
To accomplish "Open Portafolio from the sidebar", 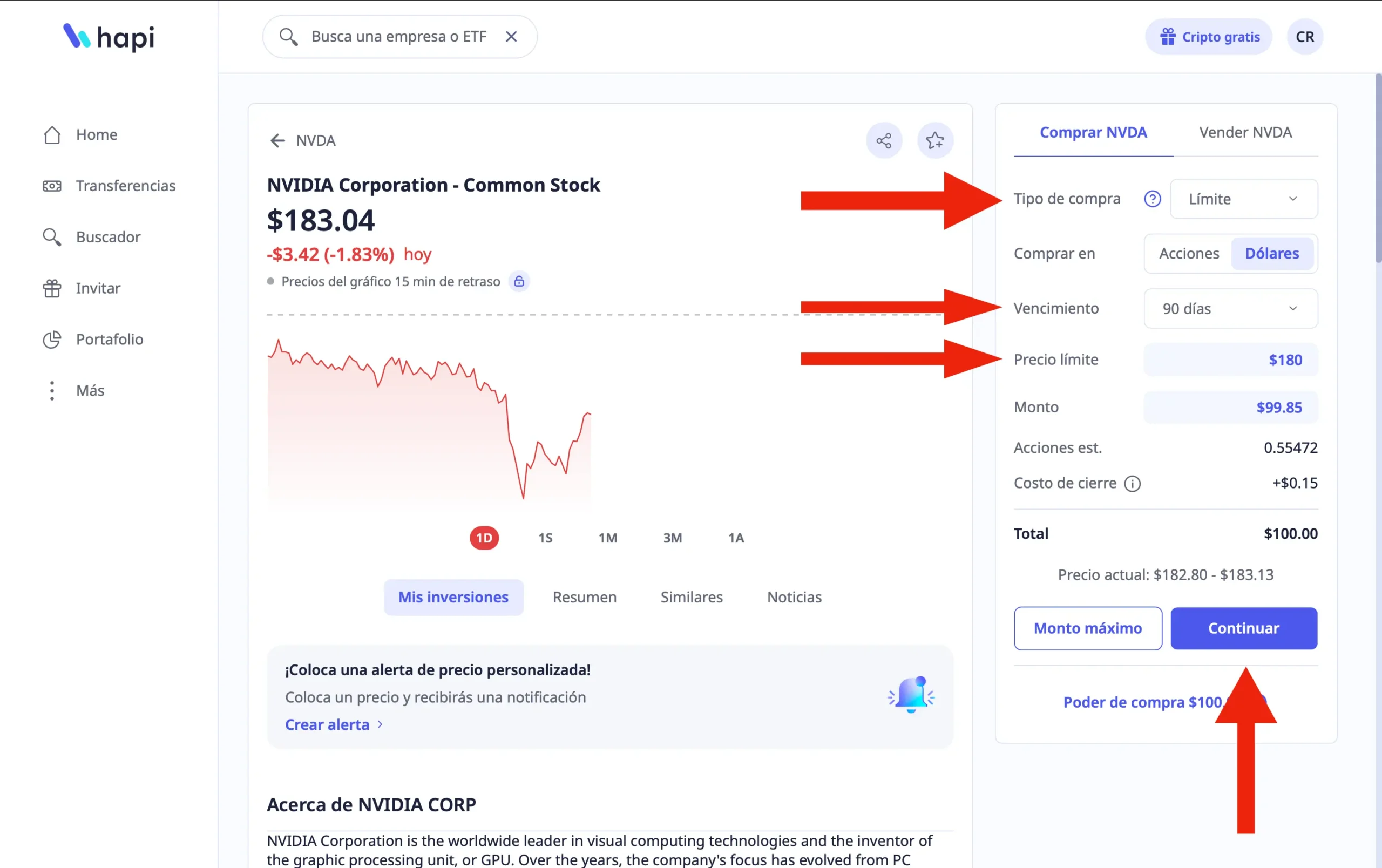I will [109, 339].
